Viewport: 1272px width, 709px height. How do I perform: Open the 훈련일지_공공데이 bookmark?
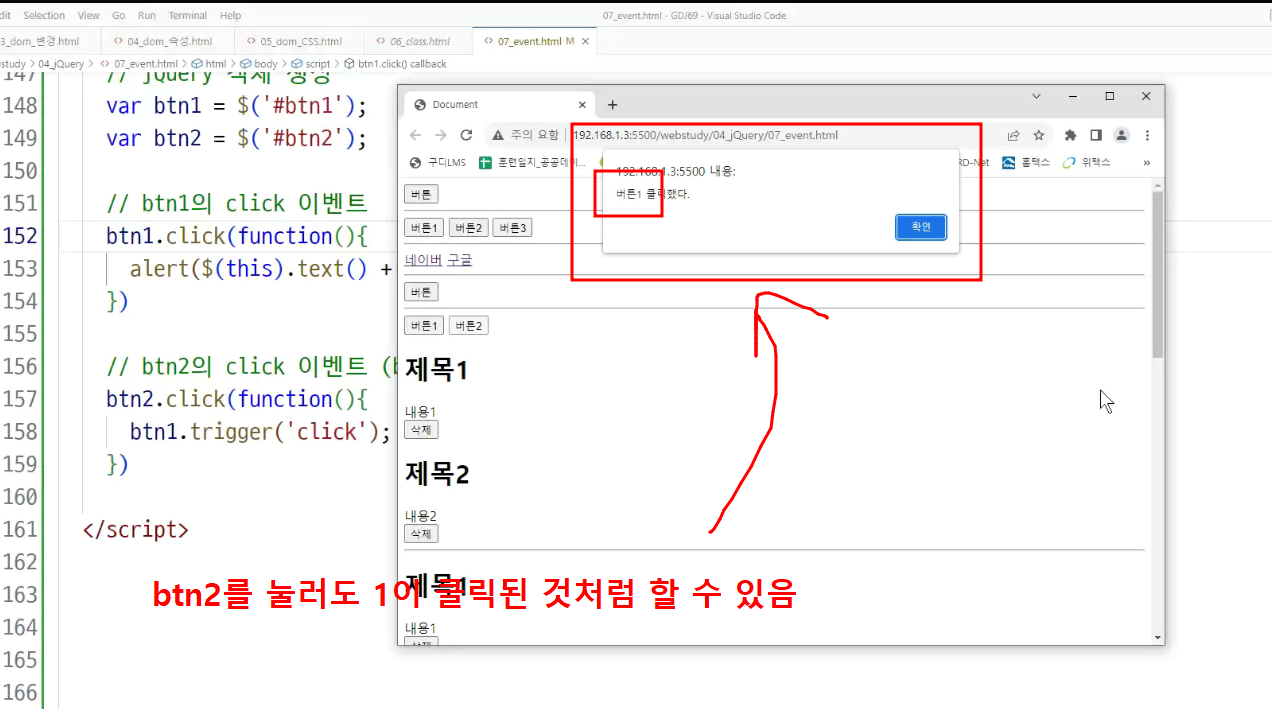pyautogui.click(x=532, y=162)
